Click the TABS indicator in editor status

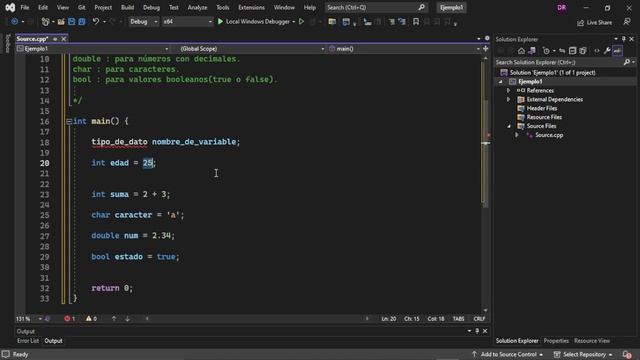458,319
